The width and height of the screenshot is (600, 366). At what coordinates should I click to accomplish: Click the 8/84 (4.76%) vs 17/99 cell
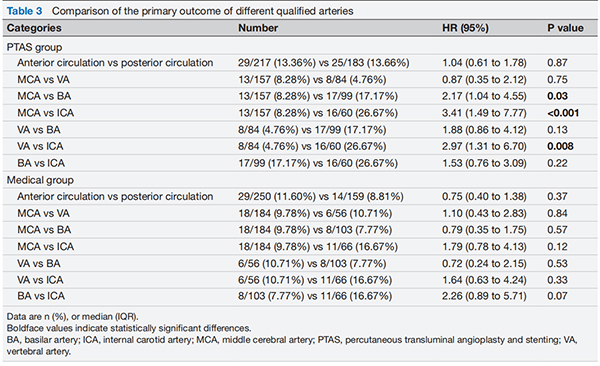(x=312, y=130)
